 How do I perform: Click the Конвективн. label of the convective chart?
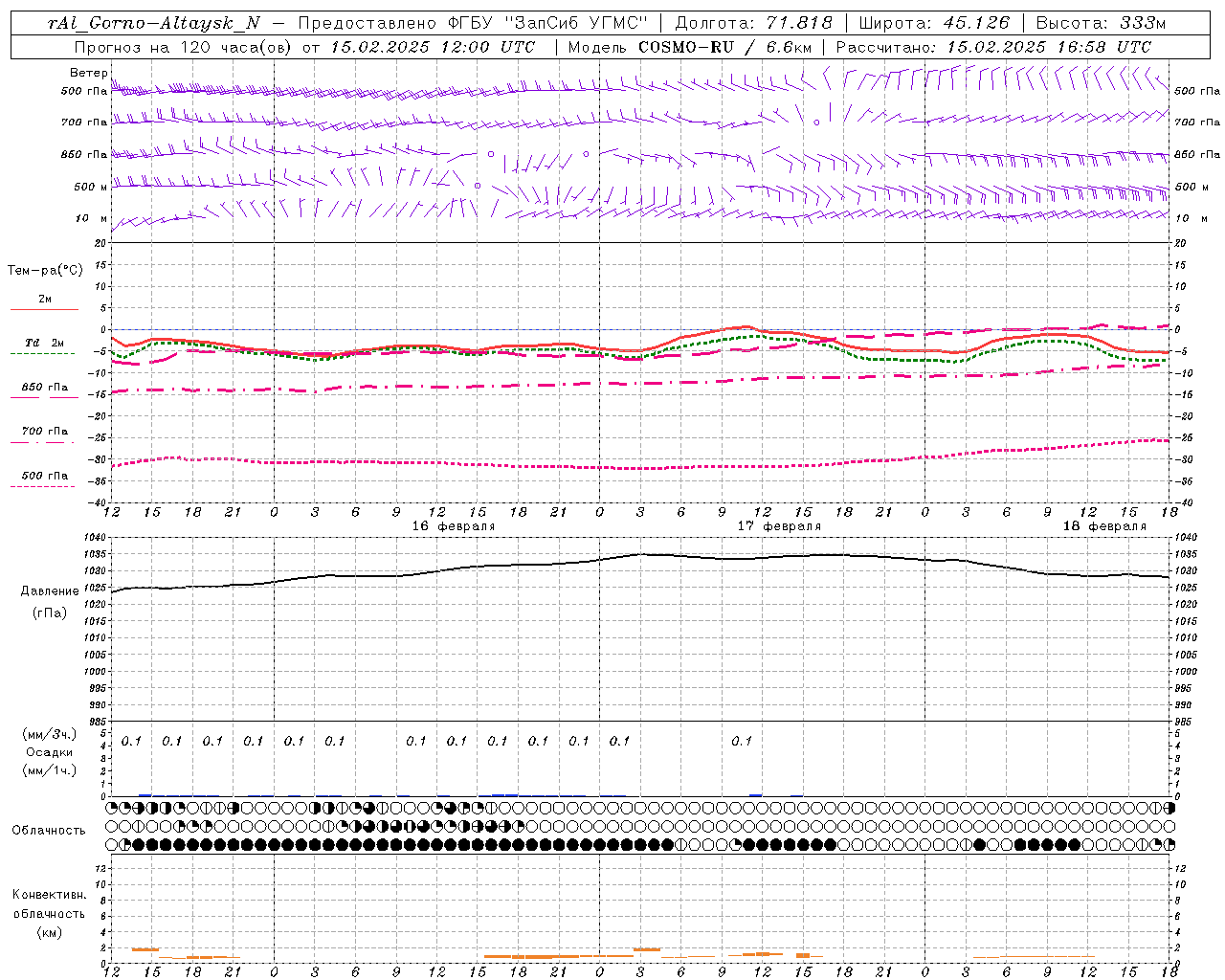[x=50, y=895]
